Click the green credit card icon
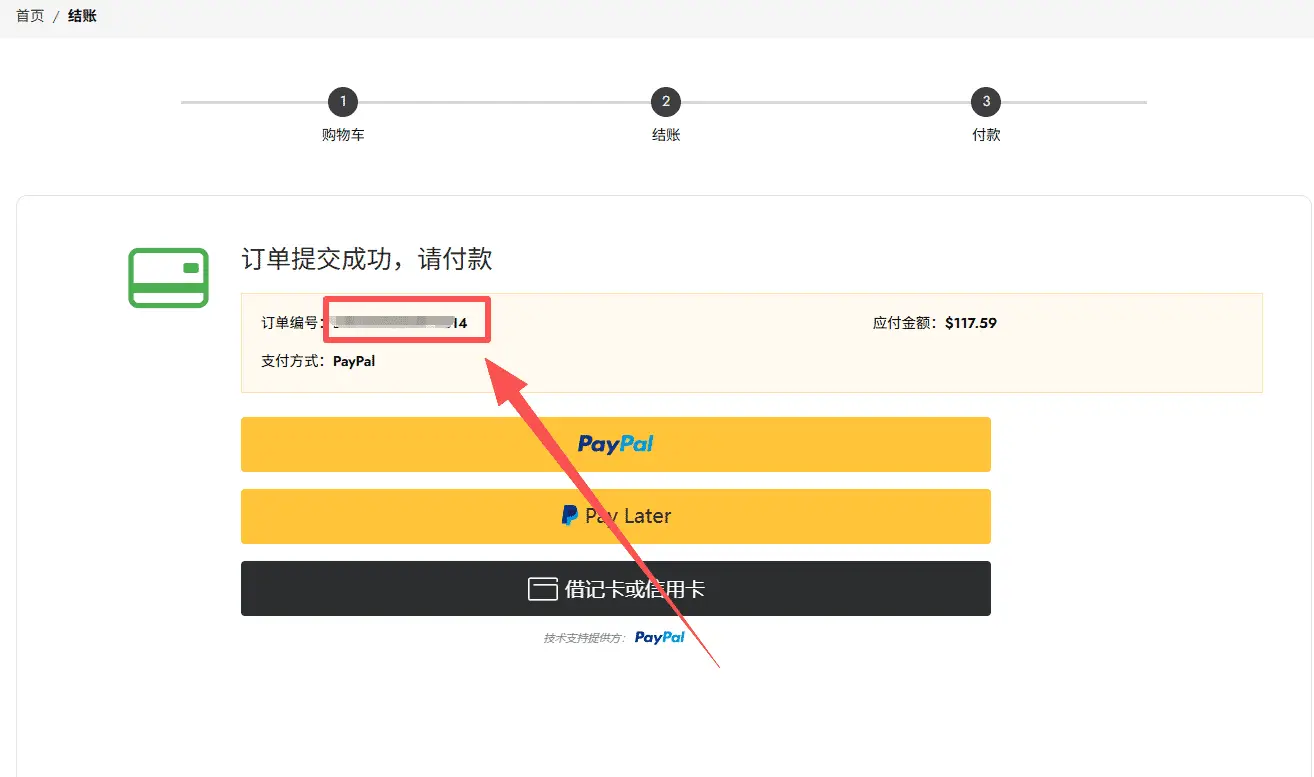 [x=168, y=277]
